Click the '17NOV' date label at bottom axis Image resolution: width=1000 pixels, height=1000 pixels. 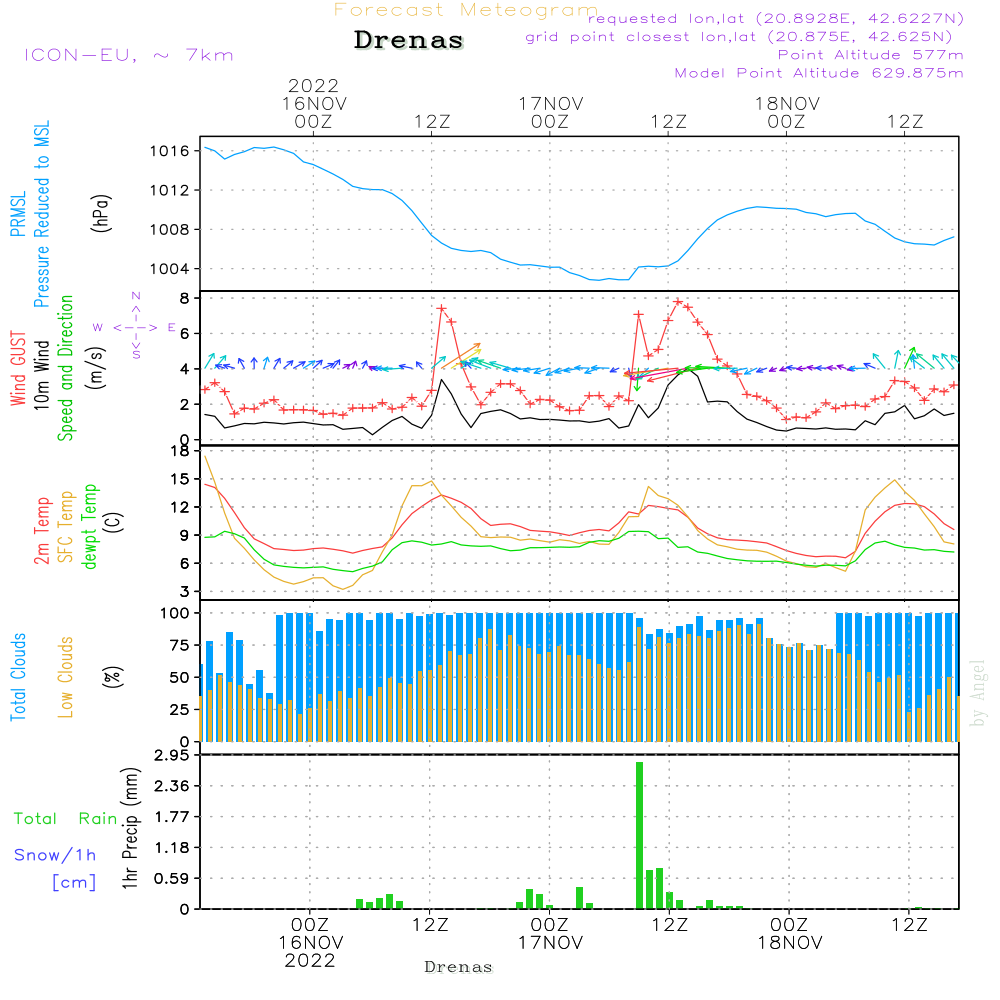[550, 943]
